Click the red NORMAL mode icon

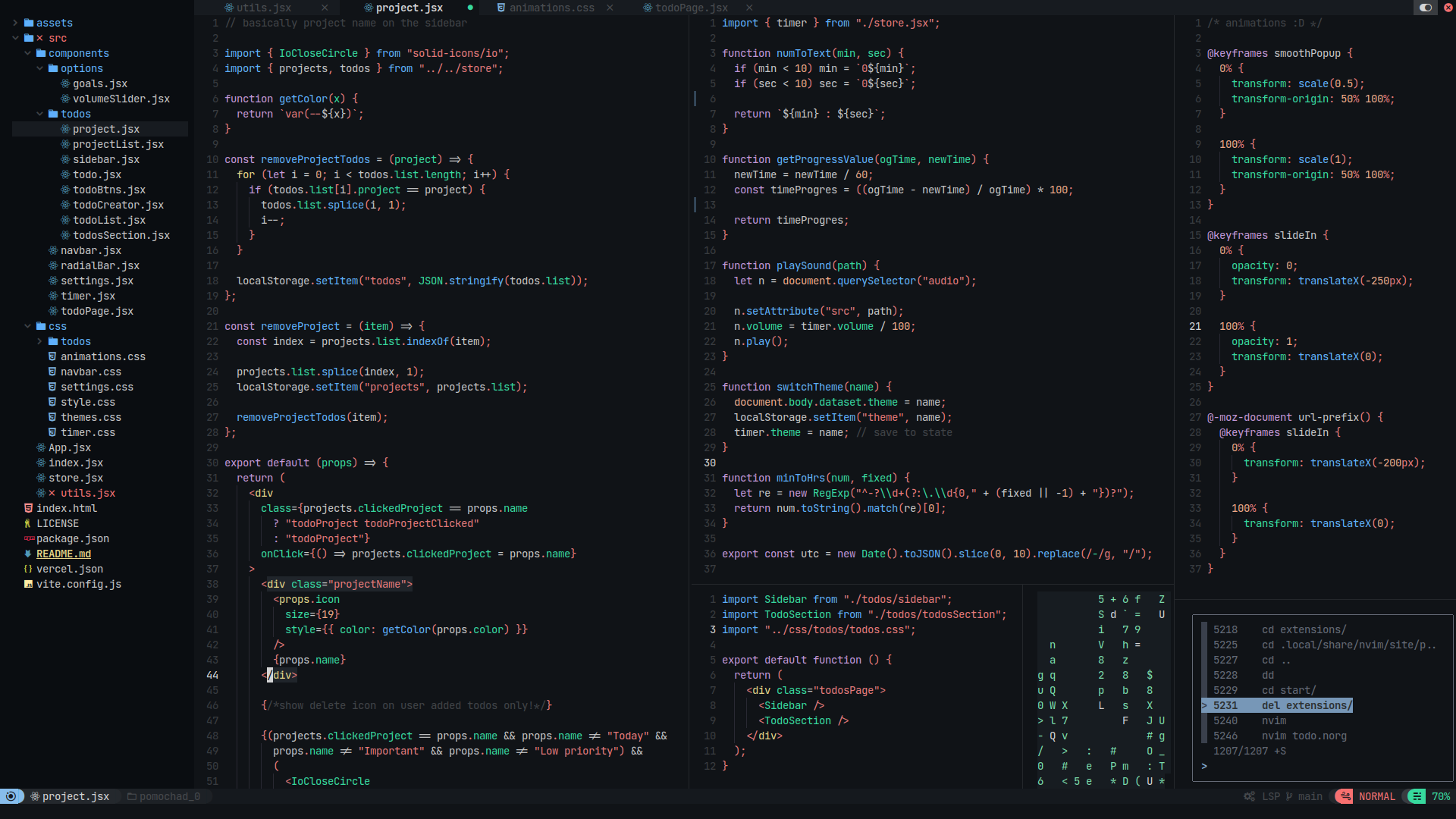tap(1345, 796)
